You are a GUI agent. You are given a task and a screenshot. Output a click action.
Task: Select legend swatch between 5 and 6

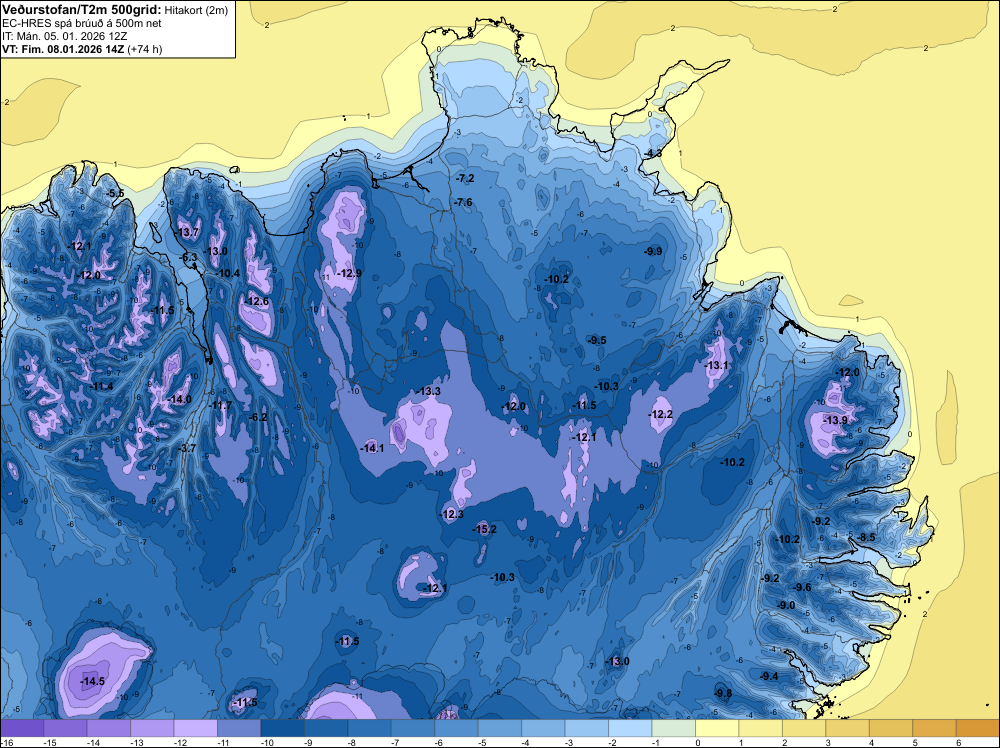934,728
